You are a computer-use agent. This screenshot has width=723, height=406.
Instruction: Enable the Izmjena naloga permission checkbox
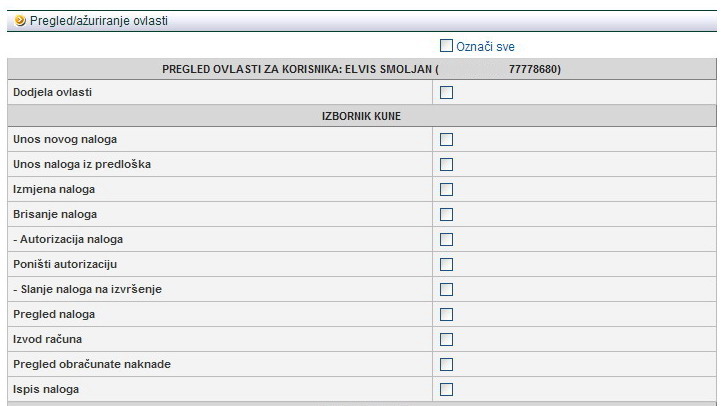coord(446,190)
